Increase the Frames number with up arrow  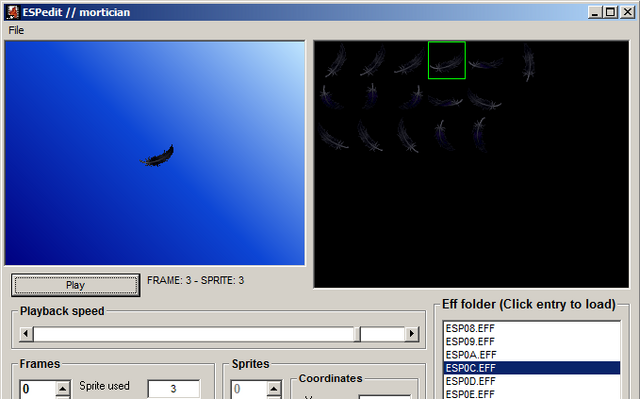point(63,388)
